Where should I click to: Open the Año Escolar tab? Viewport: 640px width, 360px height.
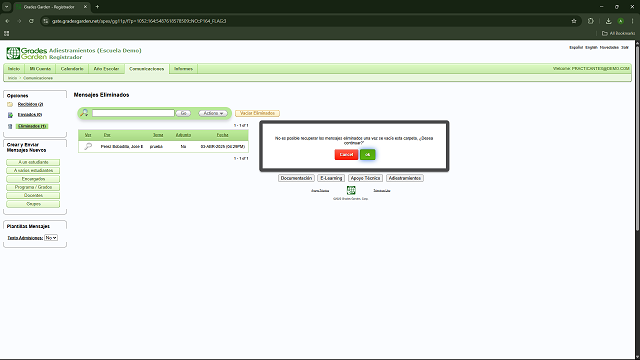106,69
